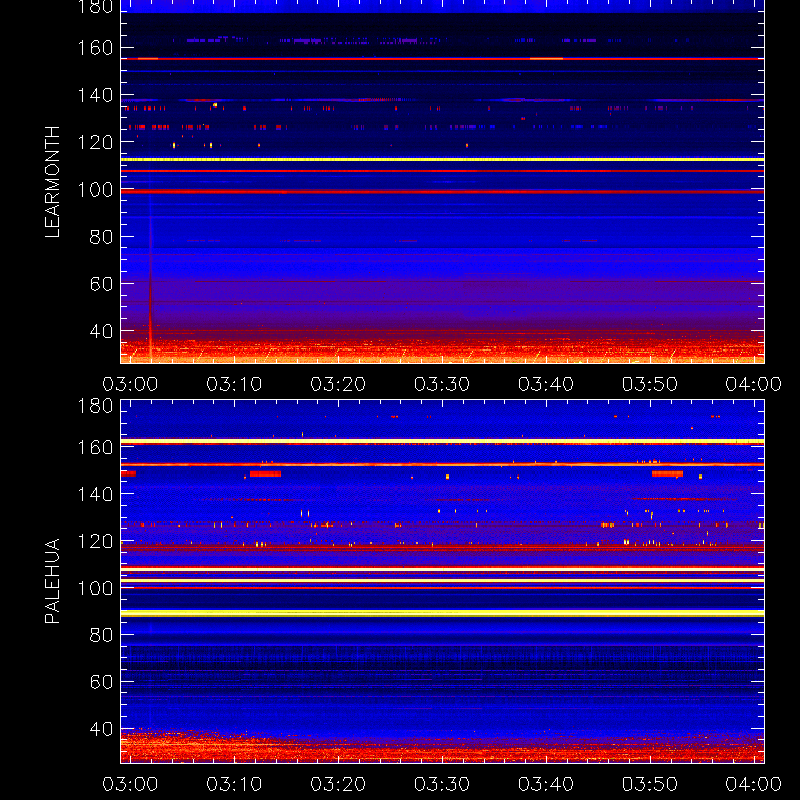Click the 04:00 time label below Palehua plot
The image size is (800, 800).
(x=754, y=784)
